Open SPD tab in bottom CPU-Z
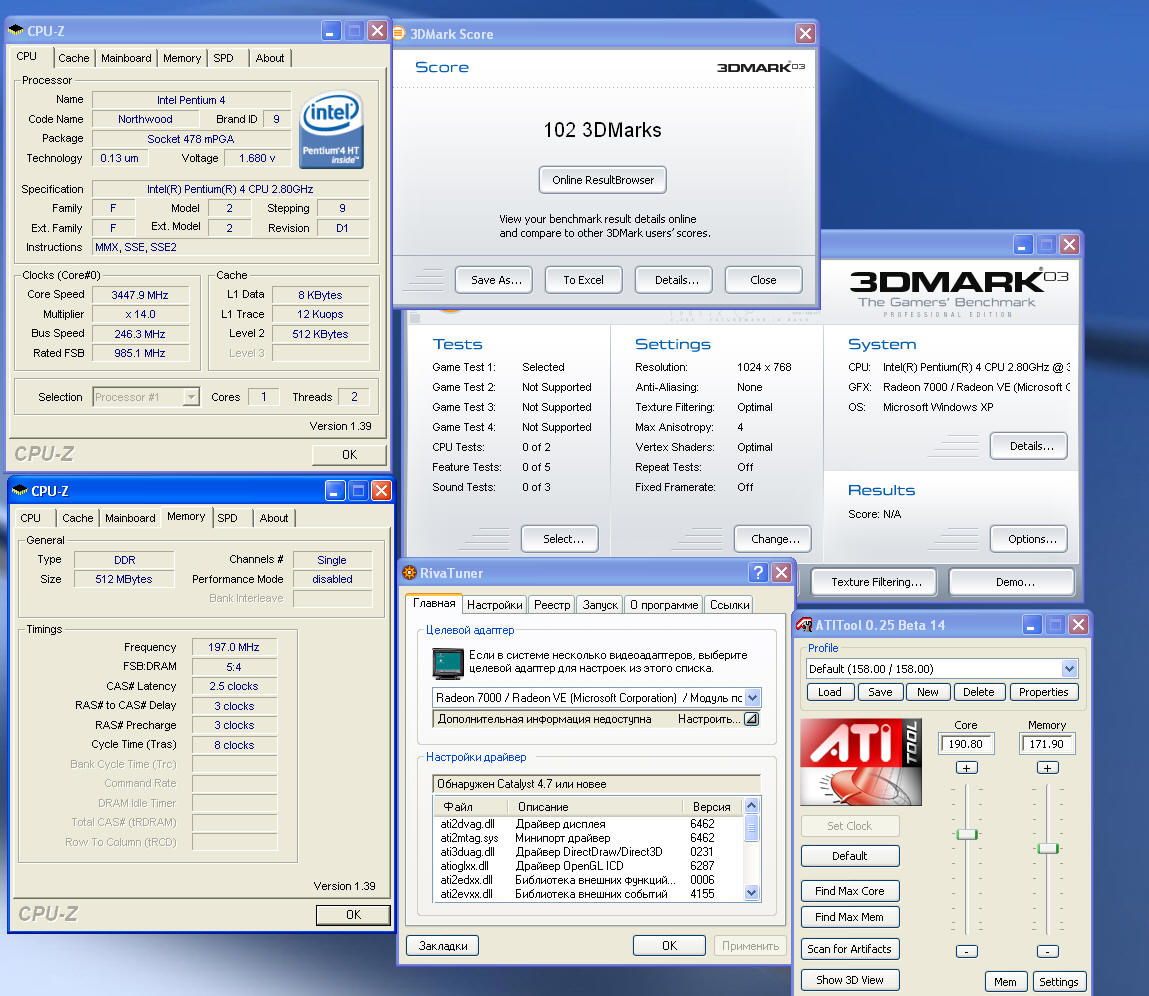 click(x=227, y=518)
